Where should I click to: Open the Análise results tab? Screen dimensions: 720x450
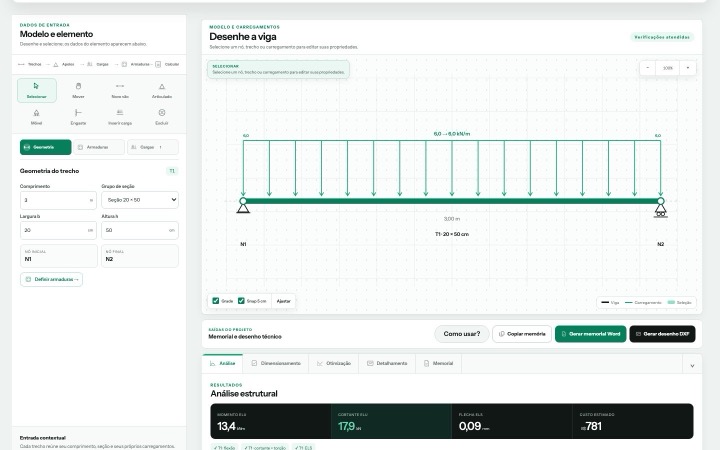click(x=223, y=363)
